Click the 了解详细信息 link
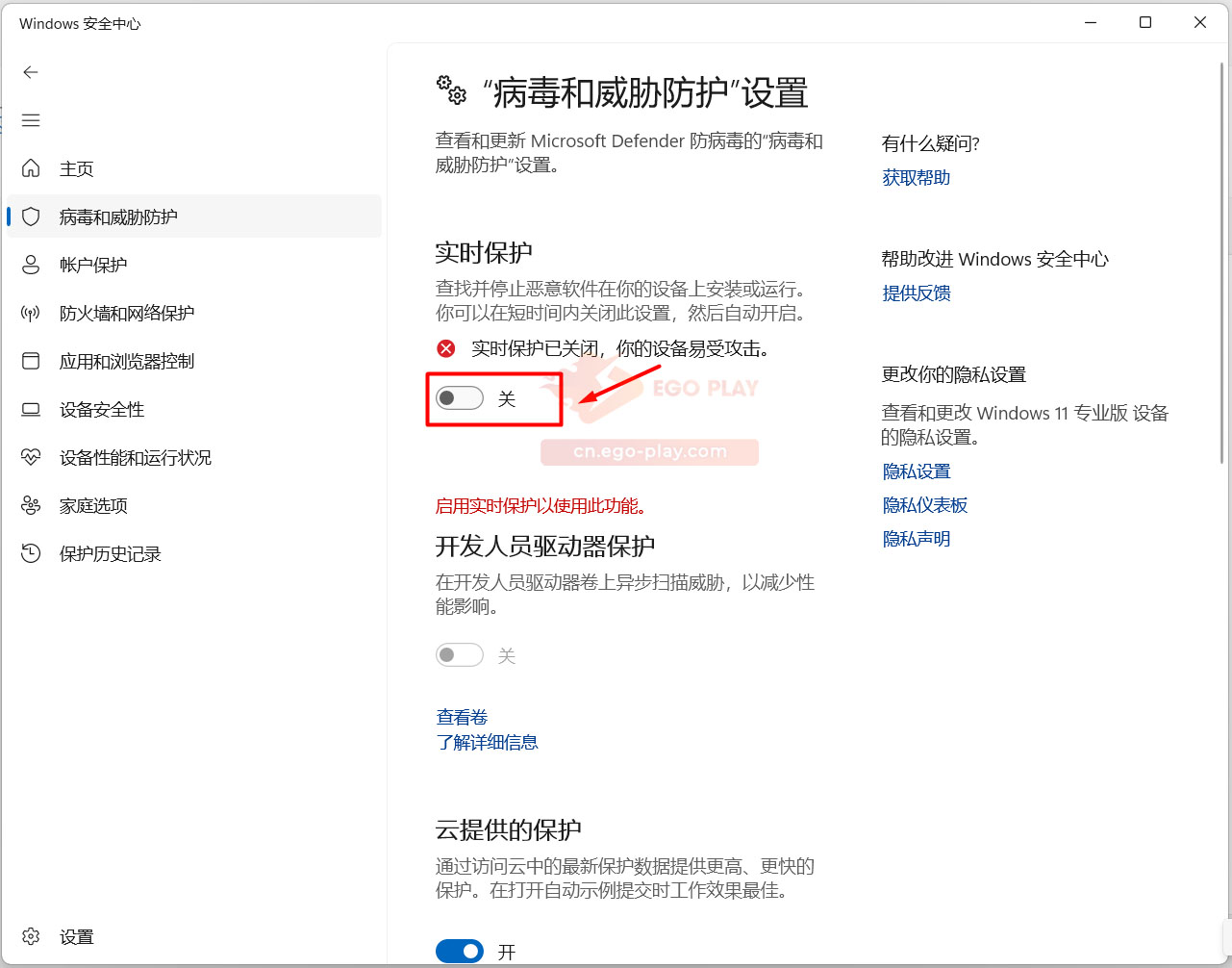This screenshot has width=1232, height=968. pyautogui.click(x=487, y=742)
